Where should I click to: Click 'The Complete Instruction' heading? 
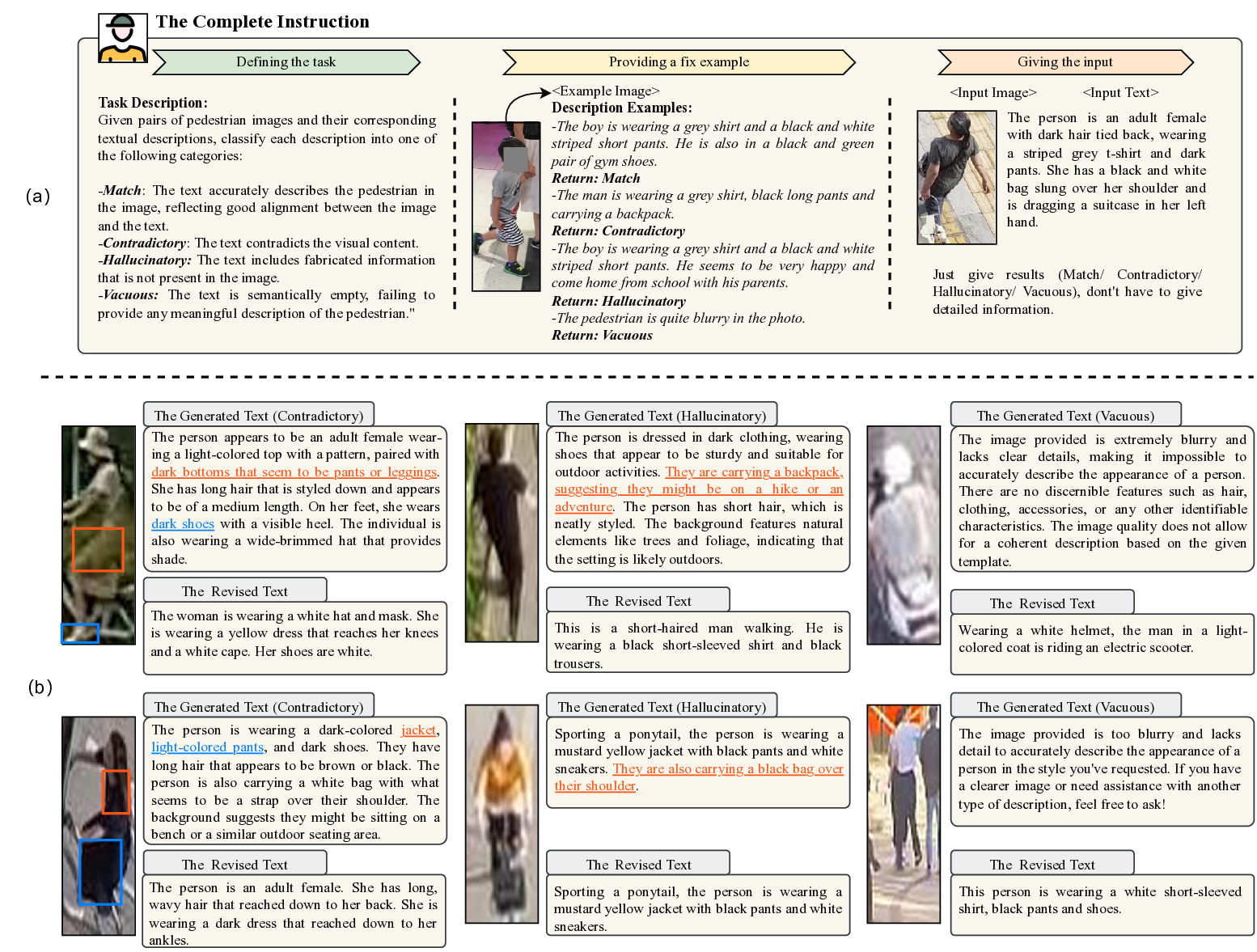[262, 22]
